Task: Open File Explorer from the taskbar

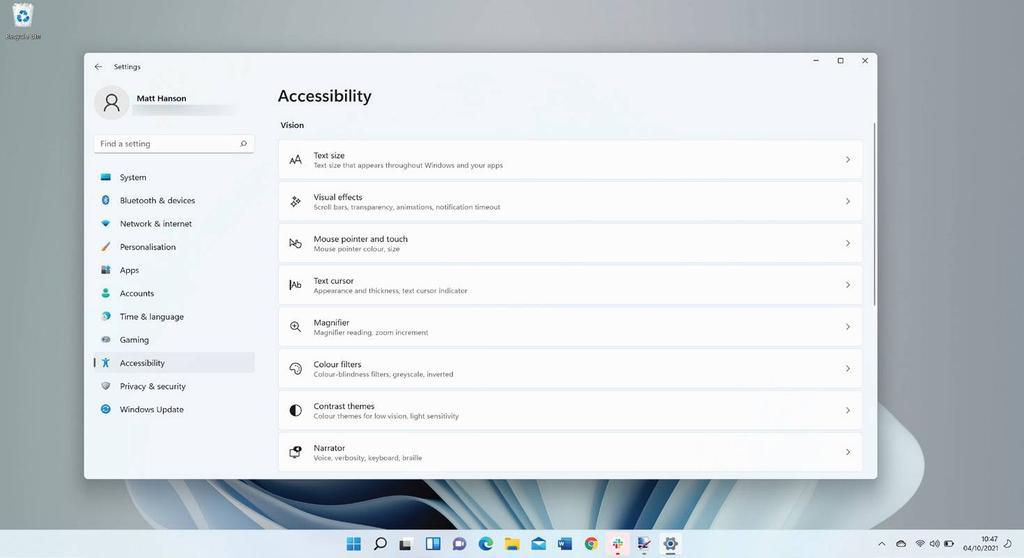Action: coord(512,544)
